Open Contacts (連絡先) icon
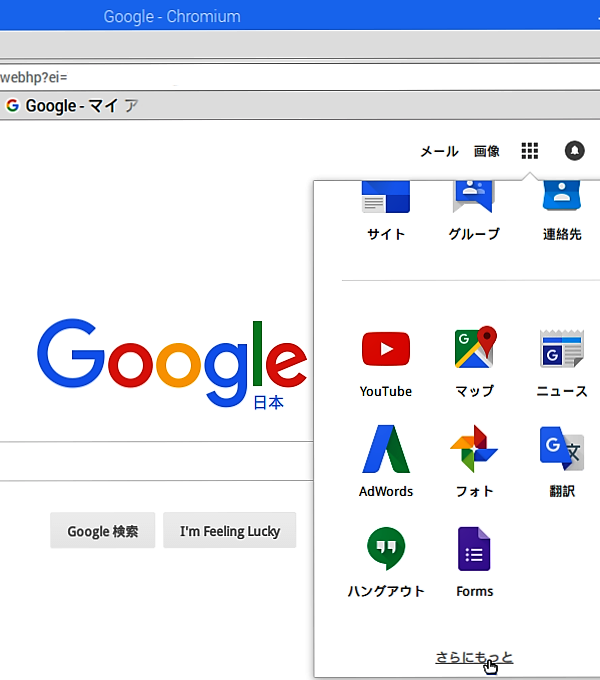The height and width of the screenshot is (680, 600). coord(562,196)
